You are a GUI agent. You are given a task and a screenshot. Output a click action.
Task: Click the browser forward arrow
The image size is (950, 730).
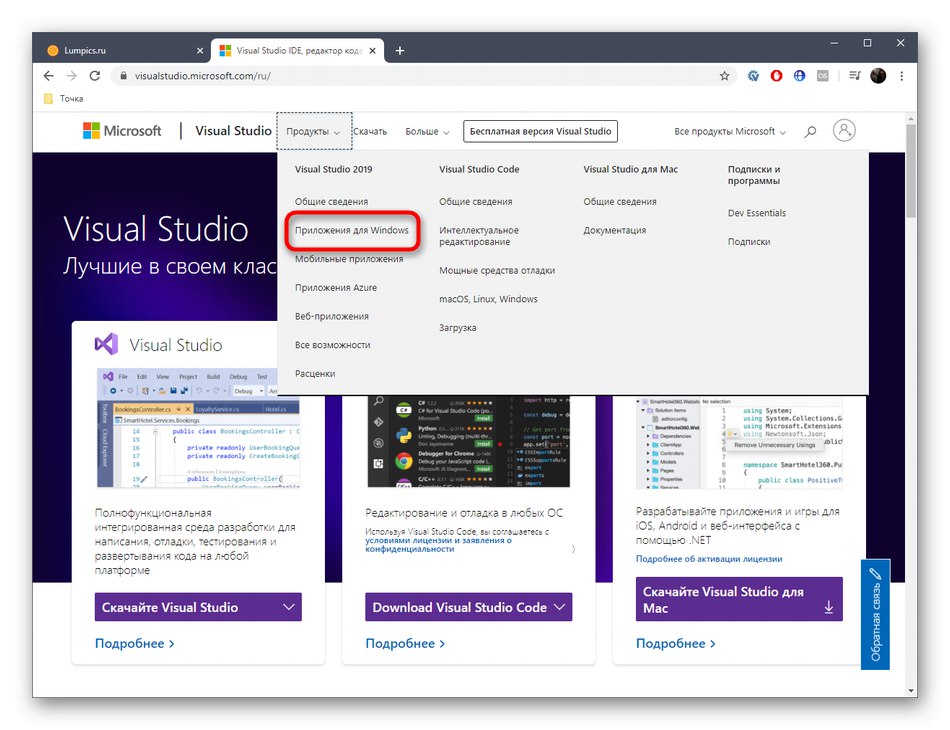[71, 76]
